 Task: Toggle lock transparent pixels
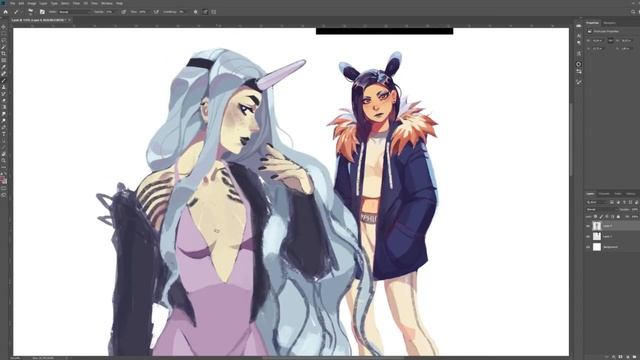point(595,217)
